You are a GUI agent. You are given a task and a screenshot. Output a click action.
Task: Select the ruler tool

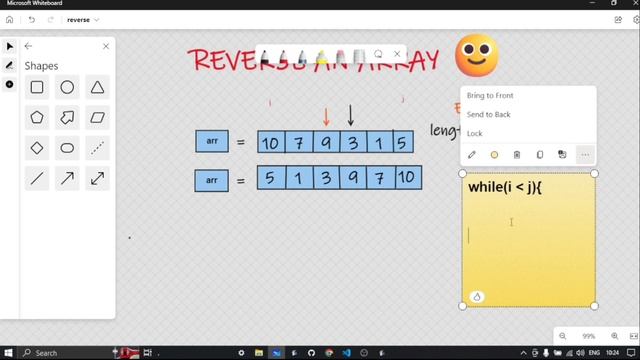pyautogui.click(x=359, y=56)
